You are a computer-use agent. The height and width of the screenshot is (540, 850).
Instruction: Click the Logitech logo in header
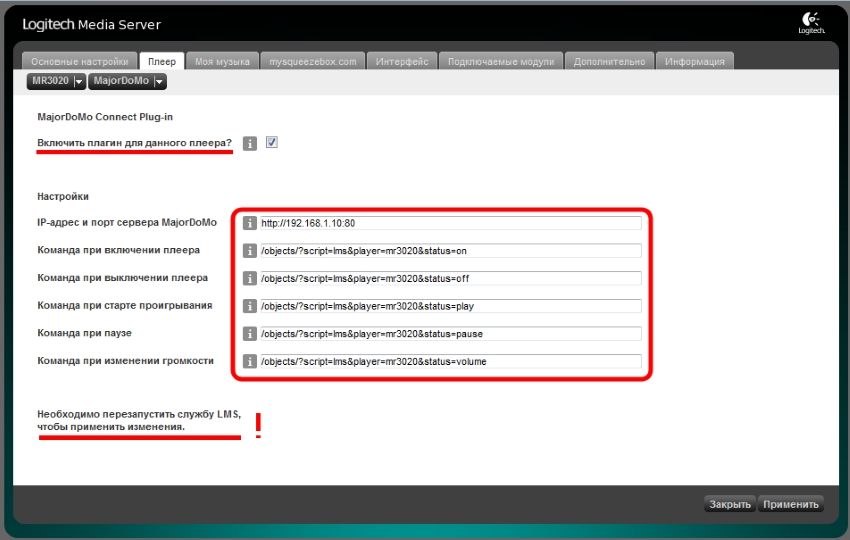click(811, 23)
